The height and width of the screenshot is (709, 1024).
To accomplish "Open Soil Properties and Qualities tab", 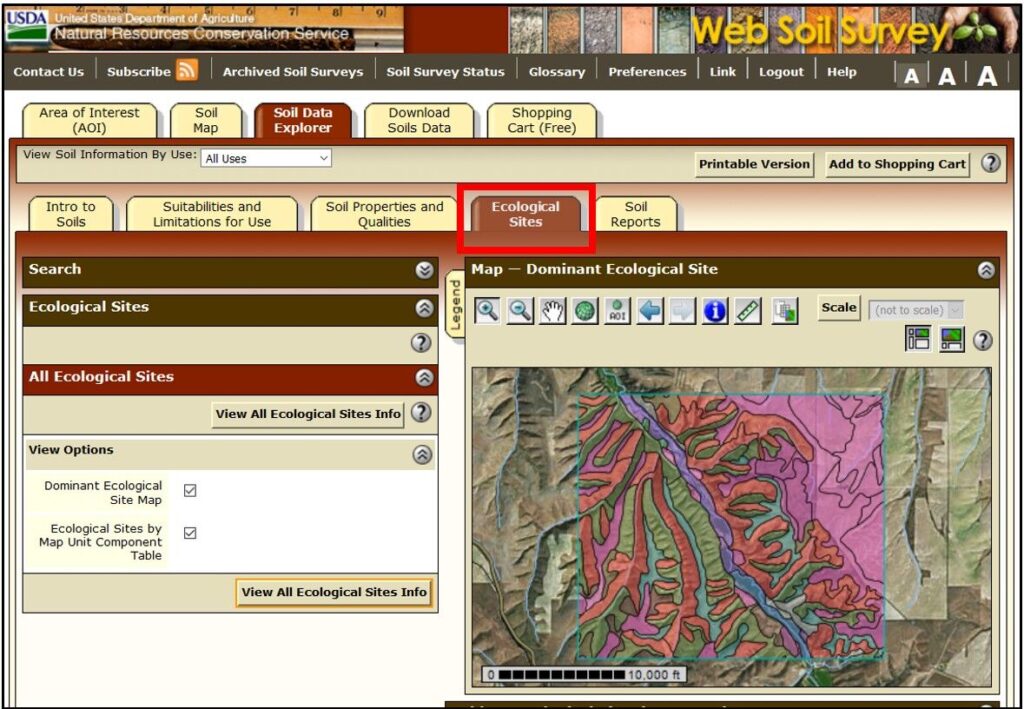I will 384,214.
